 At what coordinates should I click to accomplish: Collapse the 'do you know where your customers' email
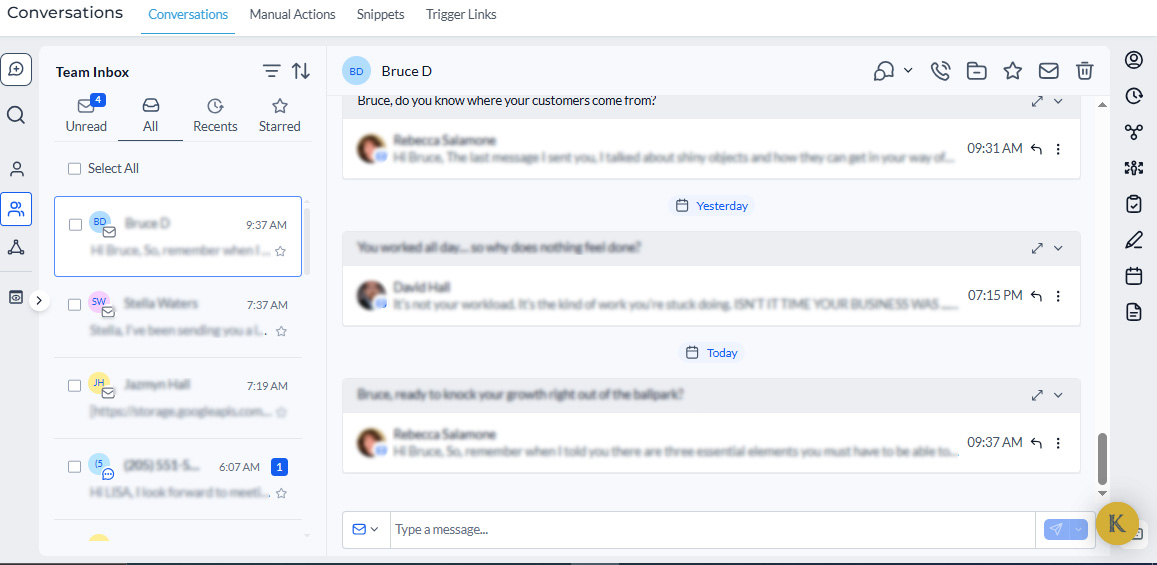coord(1058,101)
